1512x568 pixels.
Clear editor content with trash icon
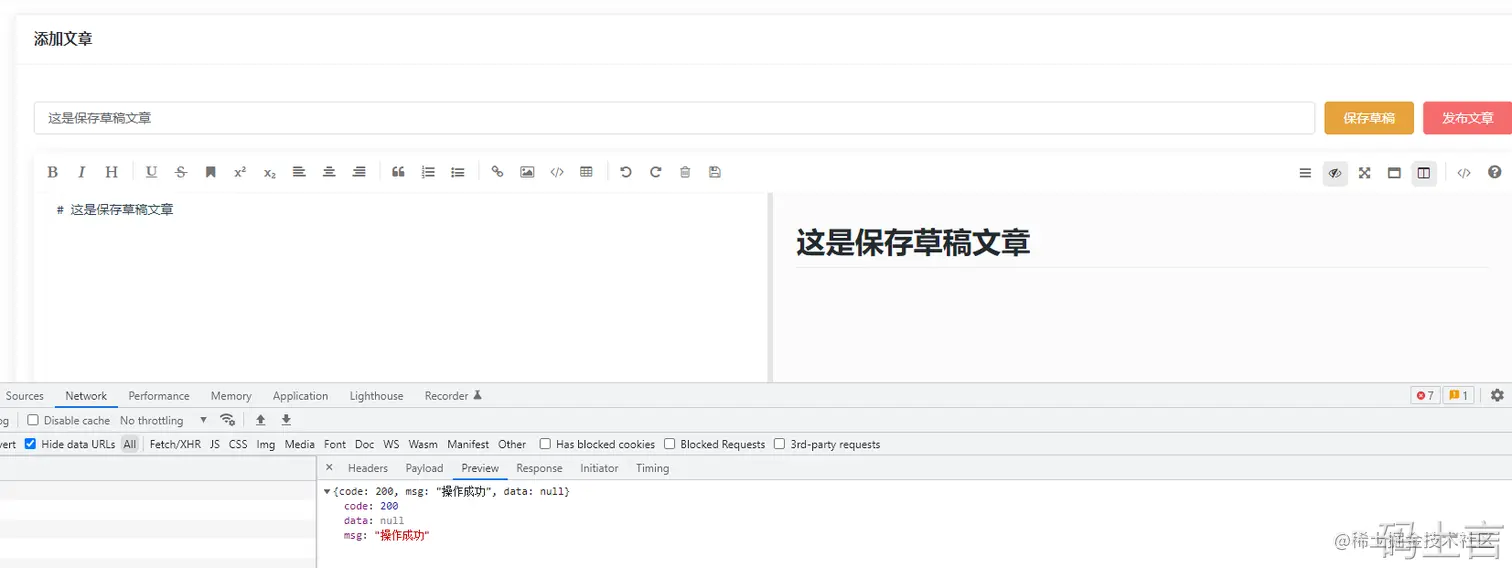(x=685, y=172)
